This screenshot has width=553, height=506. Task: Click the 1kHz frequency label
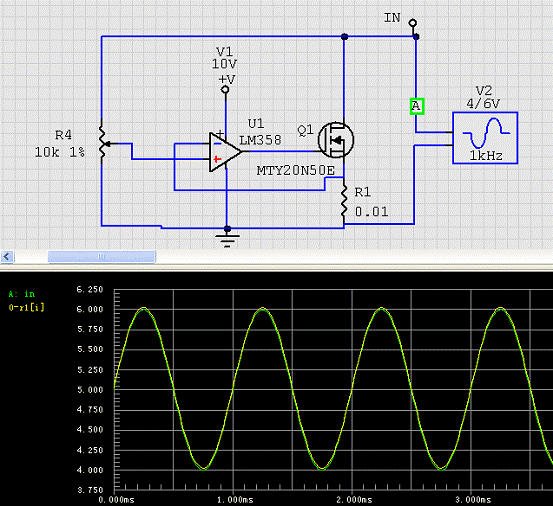pos(486,156)
